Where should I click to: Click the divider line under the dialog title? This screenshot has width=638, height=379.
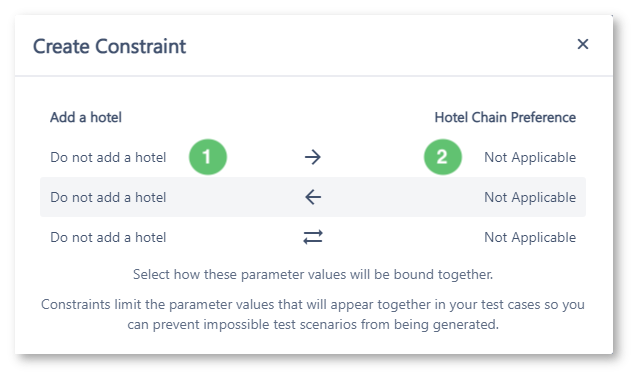pos(314,76)
